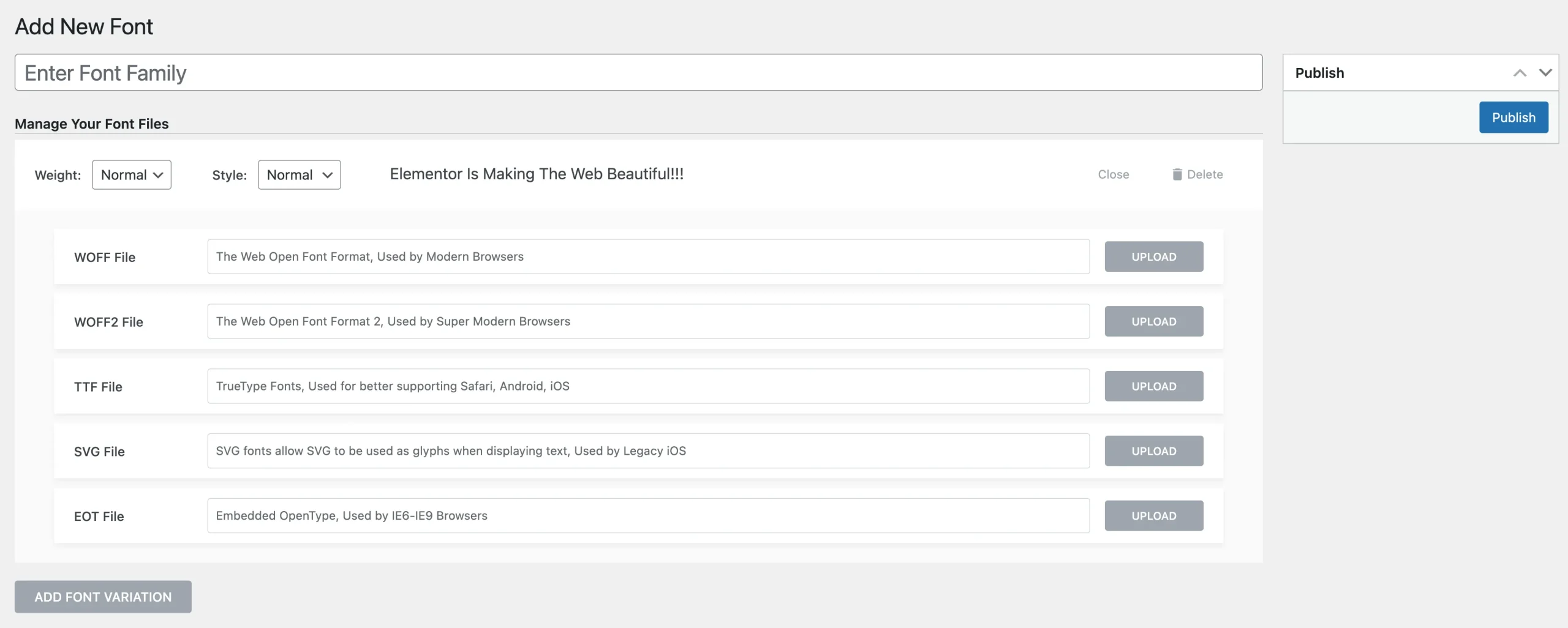Open the Weight dropdown
Screen dimensions: 1568x628
132,175
